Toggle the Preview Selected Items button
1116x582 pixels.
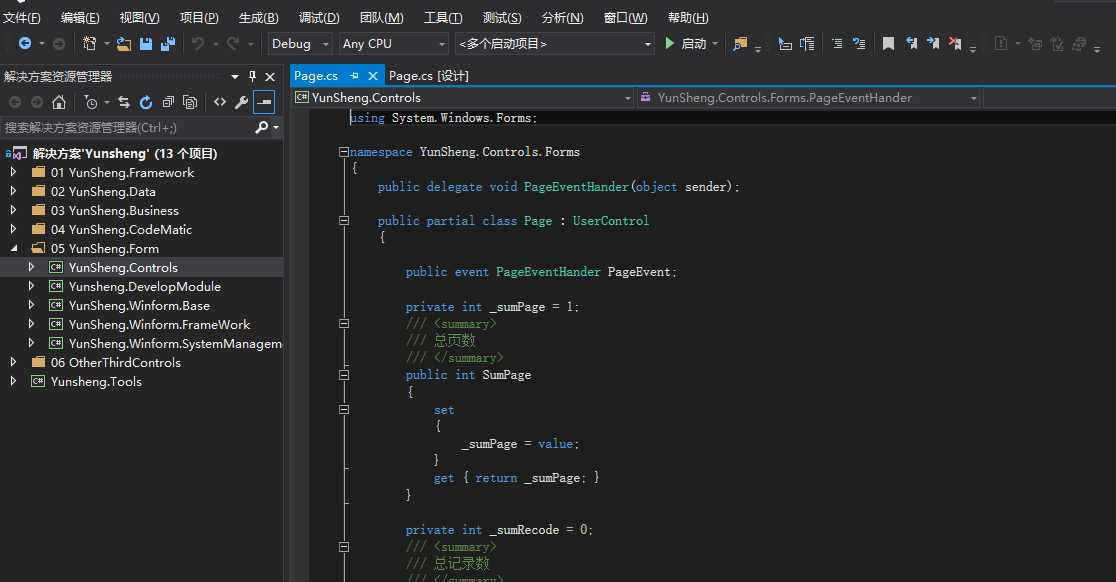(x=264, y=102)
